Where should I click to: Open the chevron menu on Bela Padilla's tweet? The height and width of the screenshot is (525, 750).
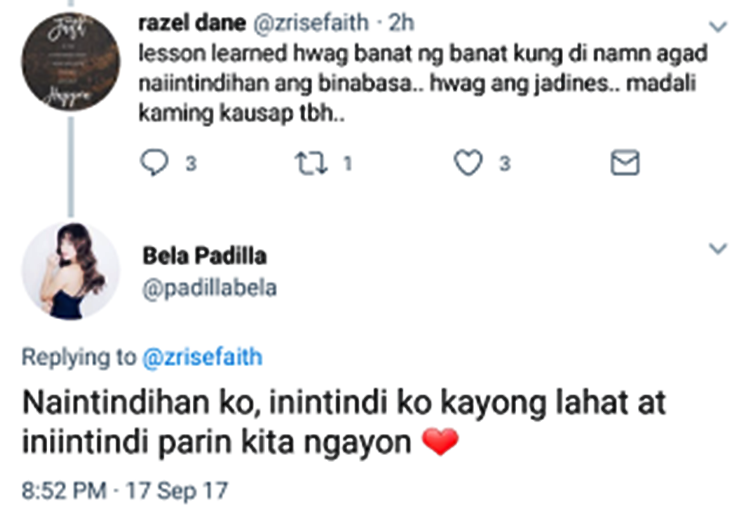[x=718, y=248]
